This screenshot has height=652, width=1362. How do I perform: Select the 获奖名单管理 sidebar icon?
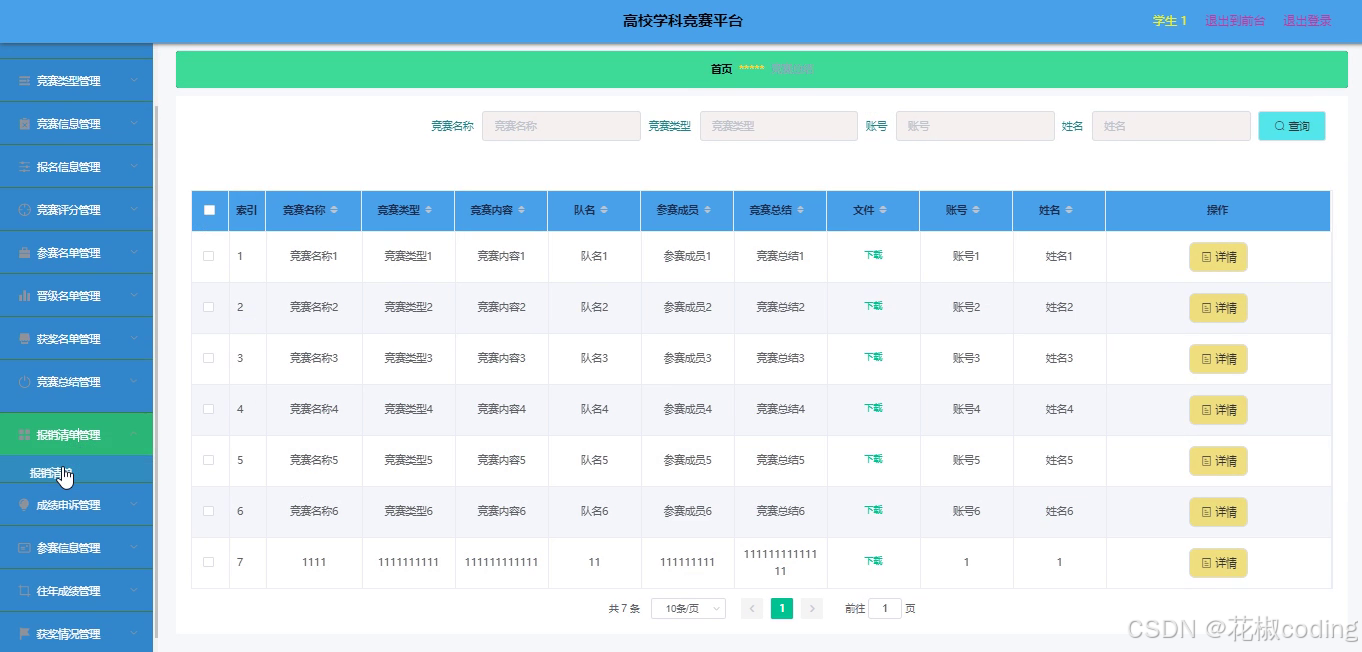(x=24, y=338)
